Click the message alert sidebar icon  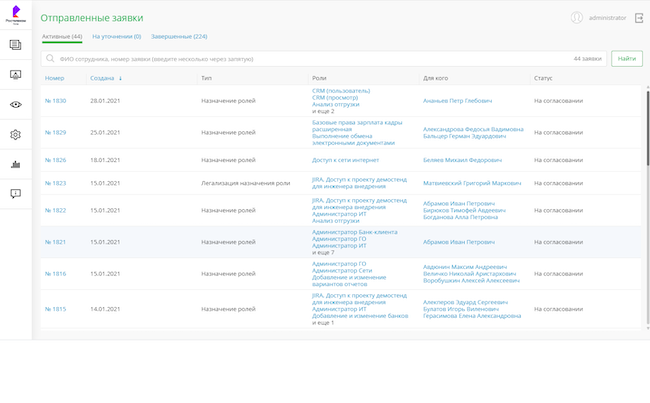click(15, 194)
